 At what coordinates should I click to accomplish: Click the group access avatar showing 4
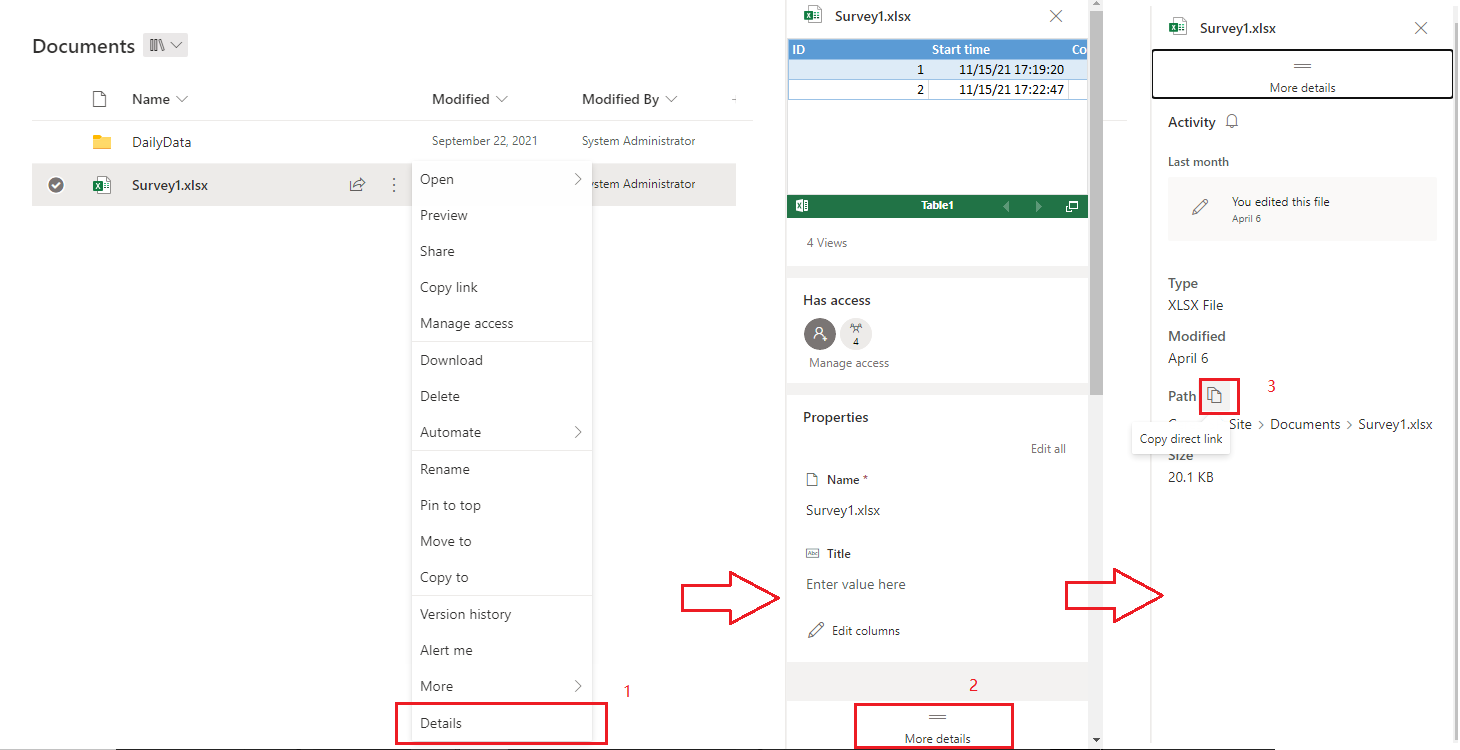pyautogui.click(x=855, y=334)
